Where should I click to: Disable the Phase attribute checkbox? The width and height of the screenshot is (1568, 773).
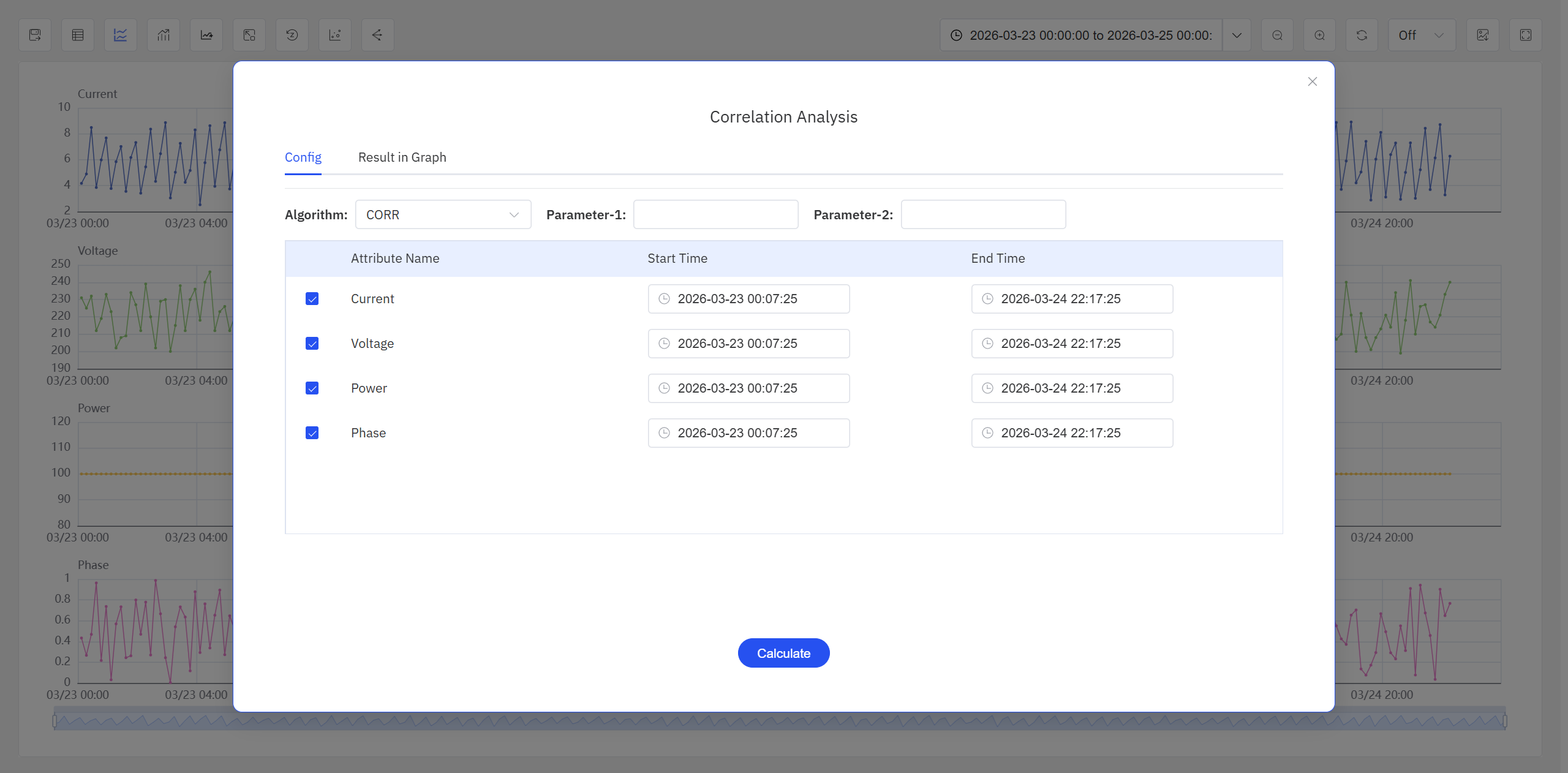312,433
